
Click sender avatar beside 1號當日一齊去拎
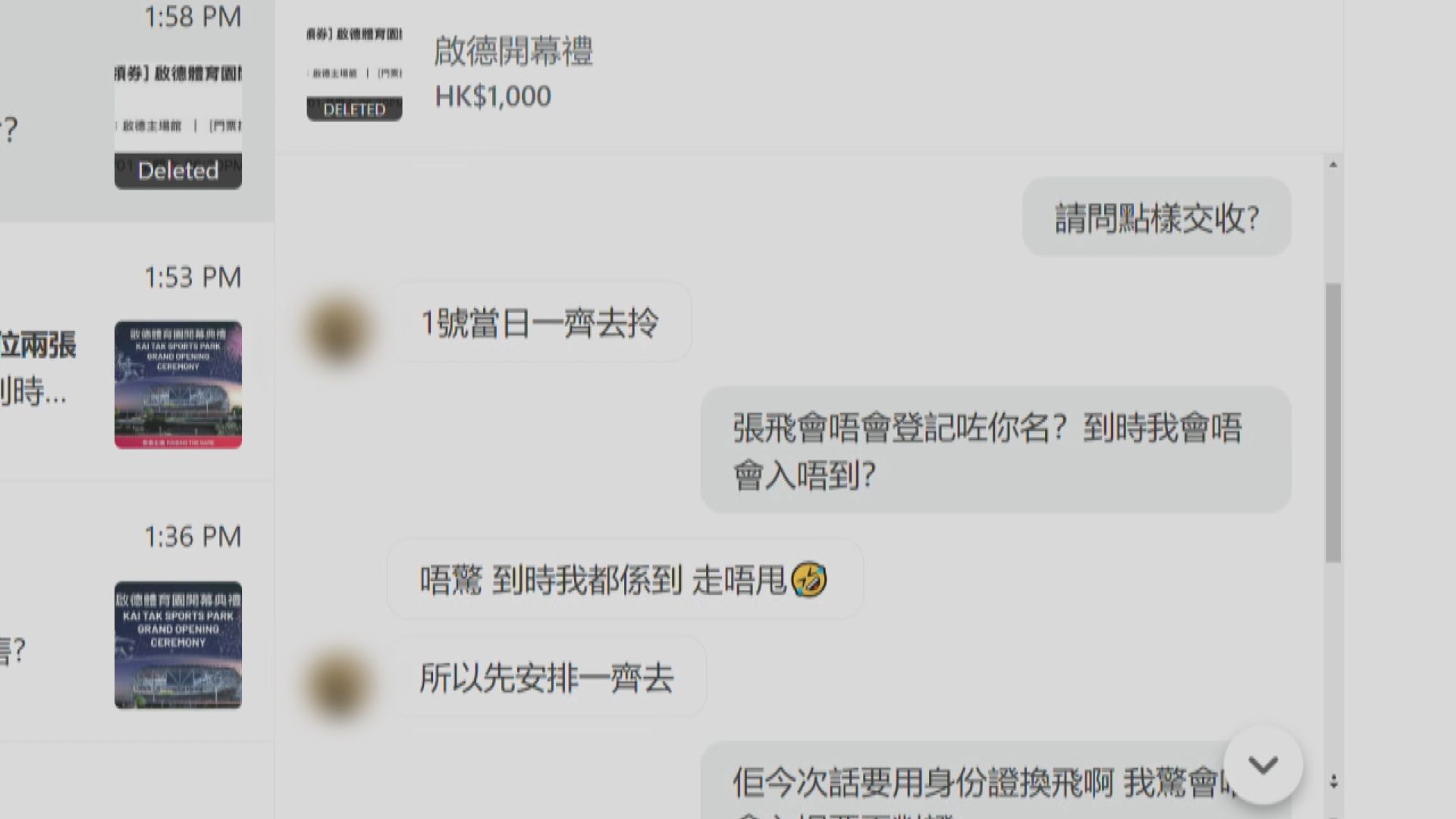tap(337, 330)
